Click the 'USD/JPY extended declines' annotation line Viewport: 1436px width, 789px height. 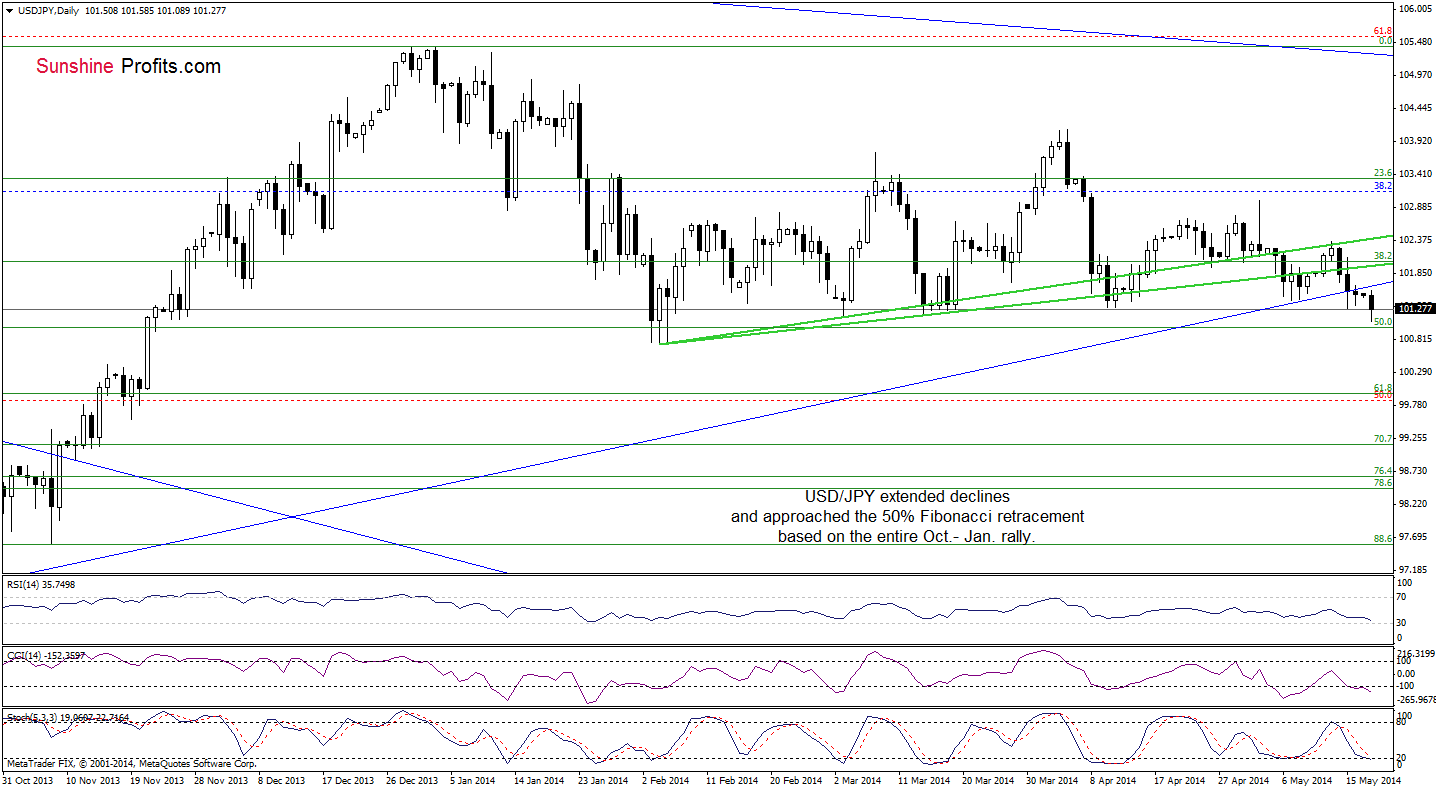pos(908,496)
